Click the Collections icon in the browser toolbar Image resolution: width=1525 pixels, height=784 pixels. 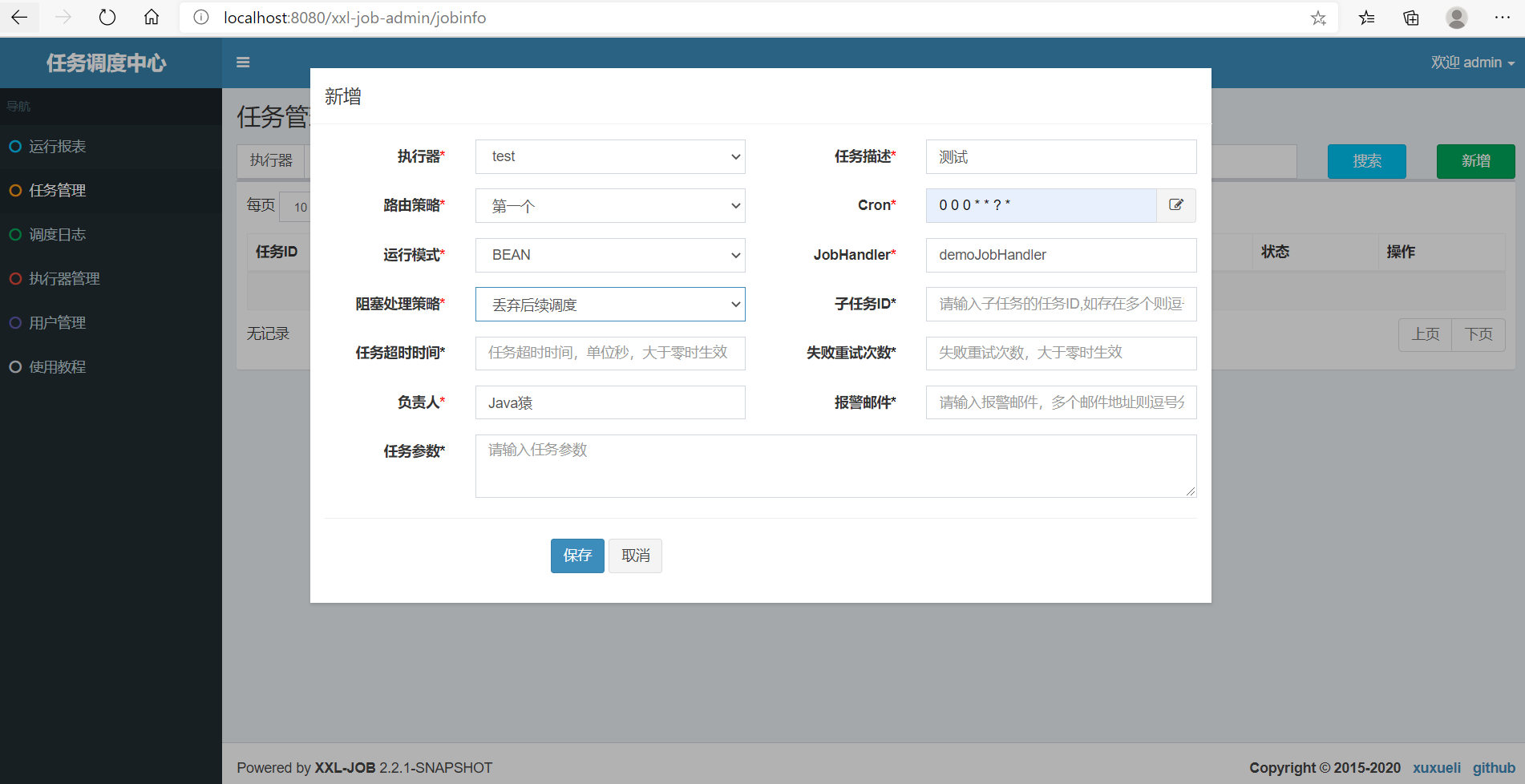[1410, 18]
